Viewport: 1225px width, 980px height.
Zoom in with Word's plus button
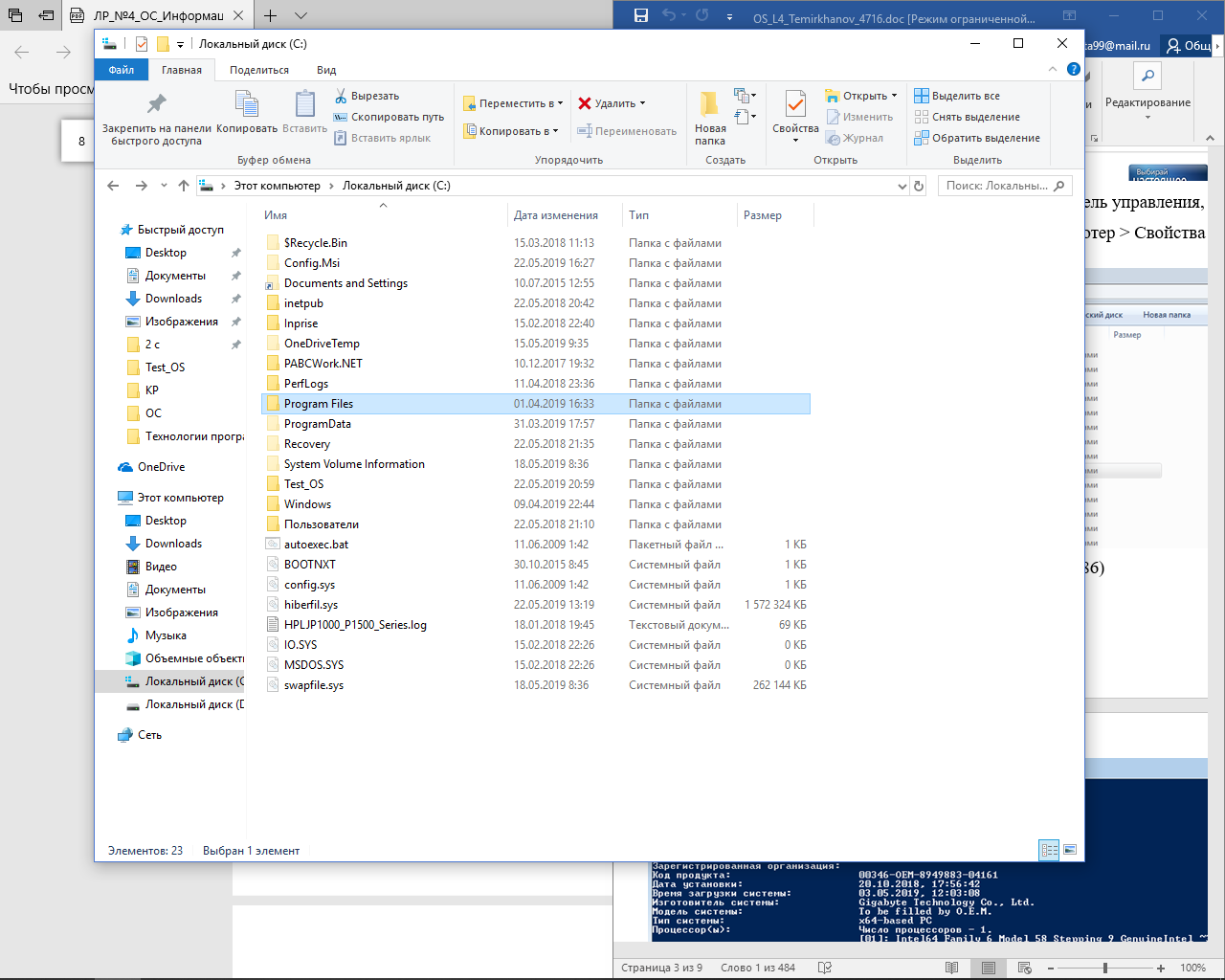click(x=1161, y=968)
